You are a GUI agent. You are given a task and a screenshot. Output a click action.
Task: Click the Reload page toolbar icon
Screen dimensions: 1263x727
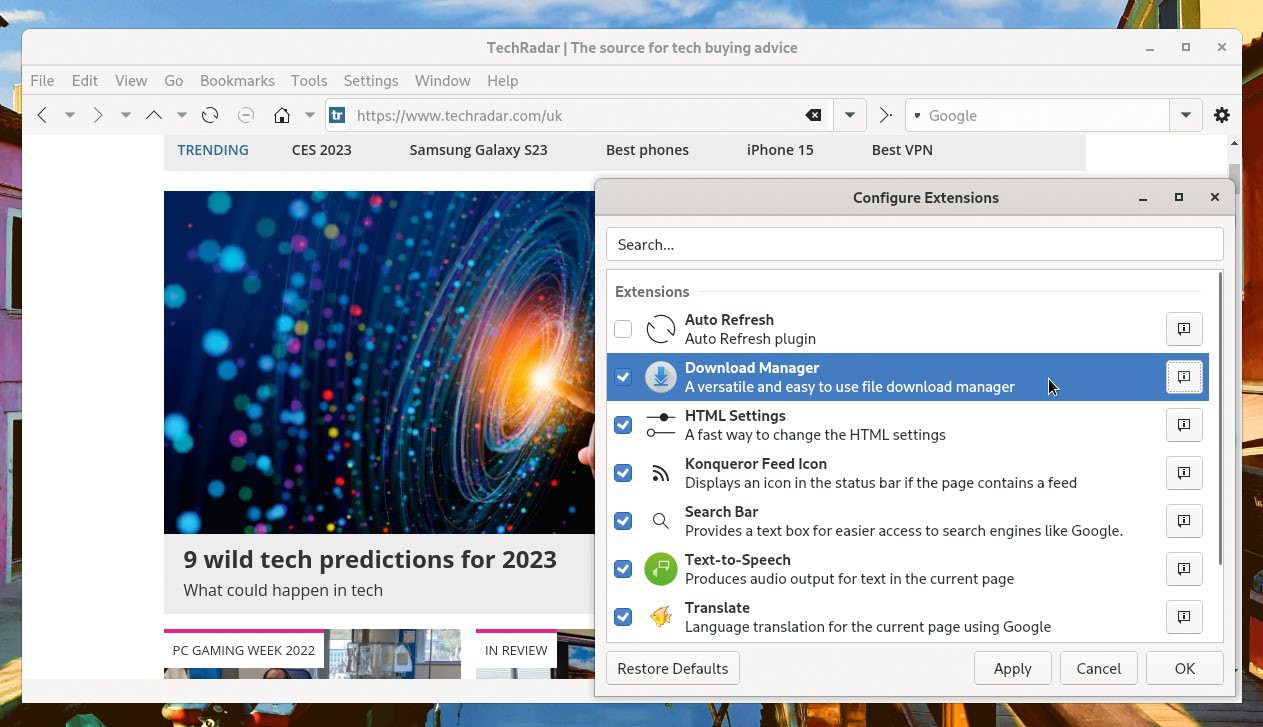(210, 115)
